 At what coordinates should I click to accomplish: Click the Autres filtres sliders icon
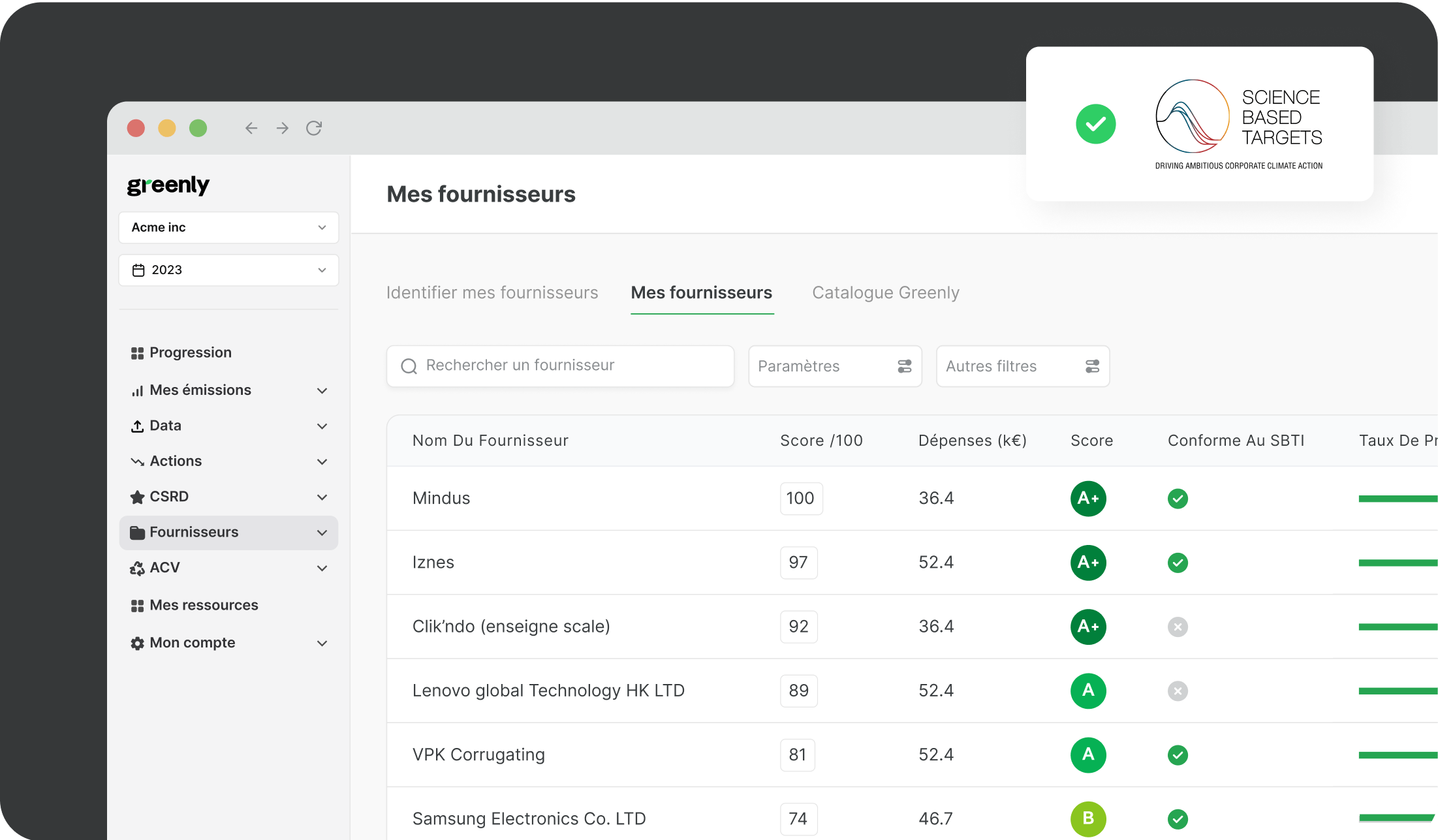(1092, 366)
